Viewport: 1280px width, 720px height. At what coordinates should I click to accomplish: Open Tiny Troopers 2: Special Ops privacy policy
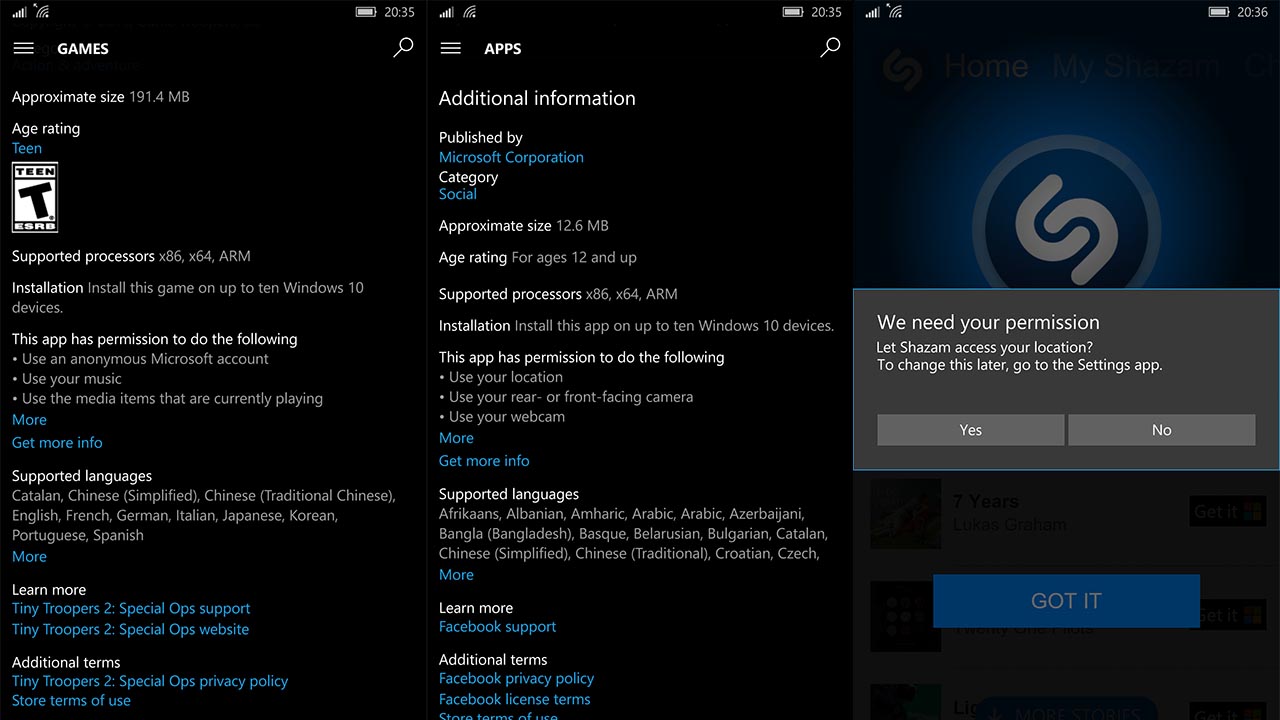[x=150, y=681]
